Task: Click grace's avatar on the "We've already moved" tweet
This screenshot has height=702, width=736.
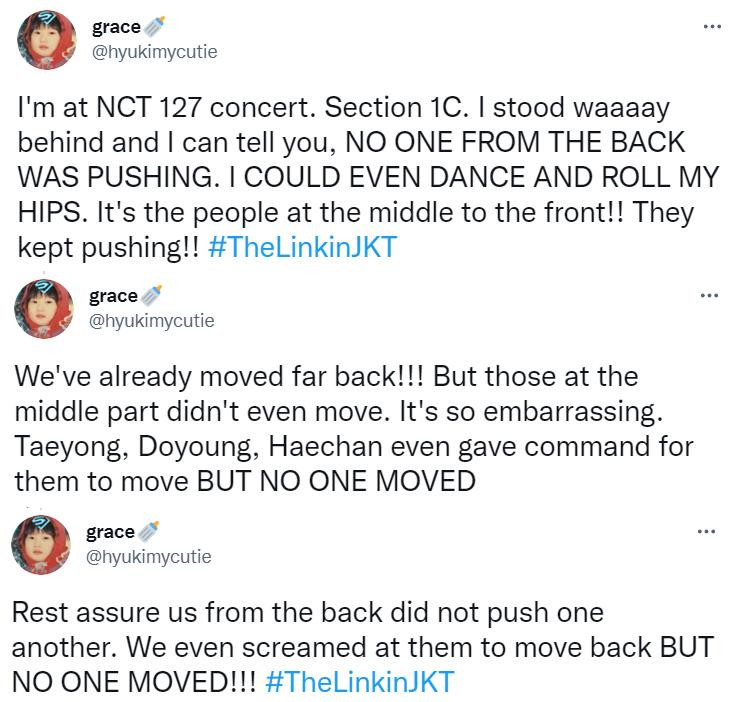Action: tap(44, 309)
